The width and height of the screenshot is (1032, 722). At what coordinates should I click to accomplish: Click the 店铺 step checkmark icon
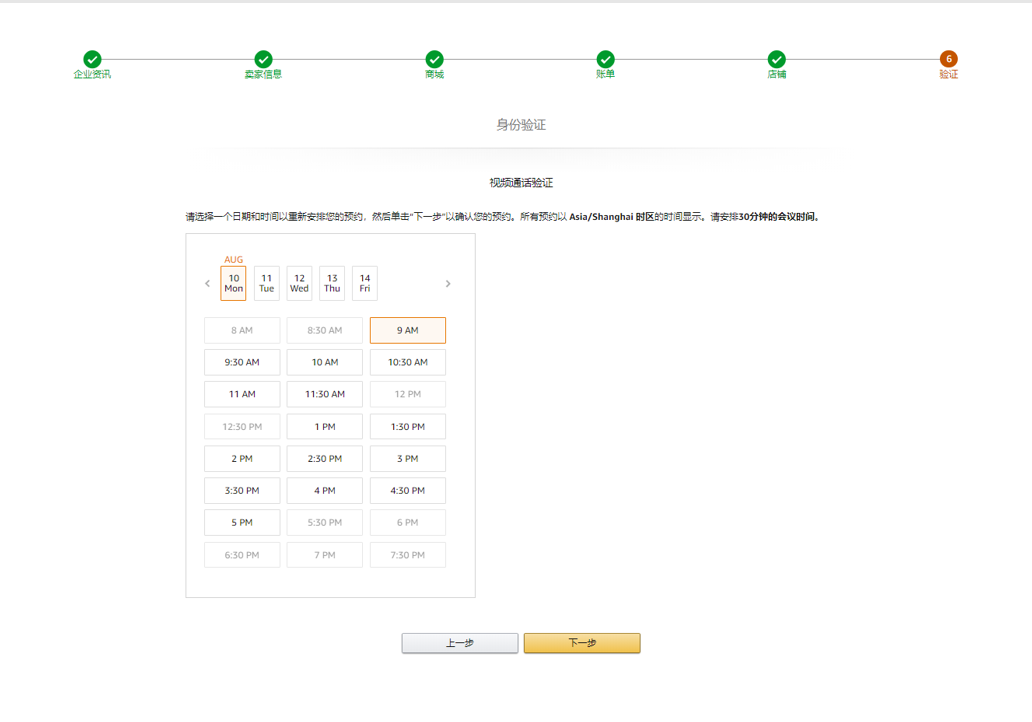[777, 58]
